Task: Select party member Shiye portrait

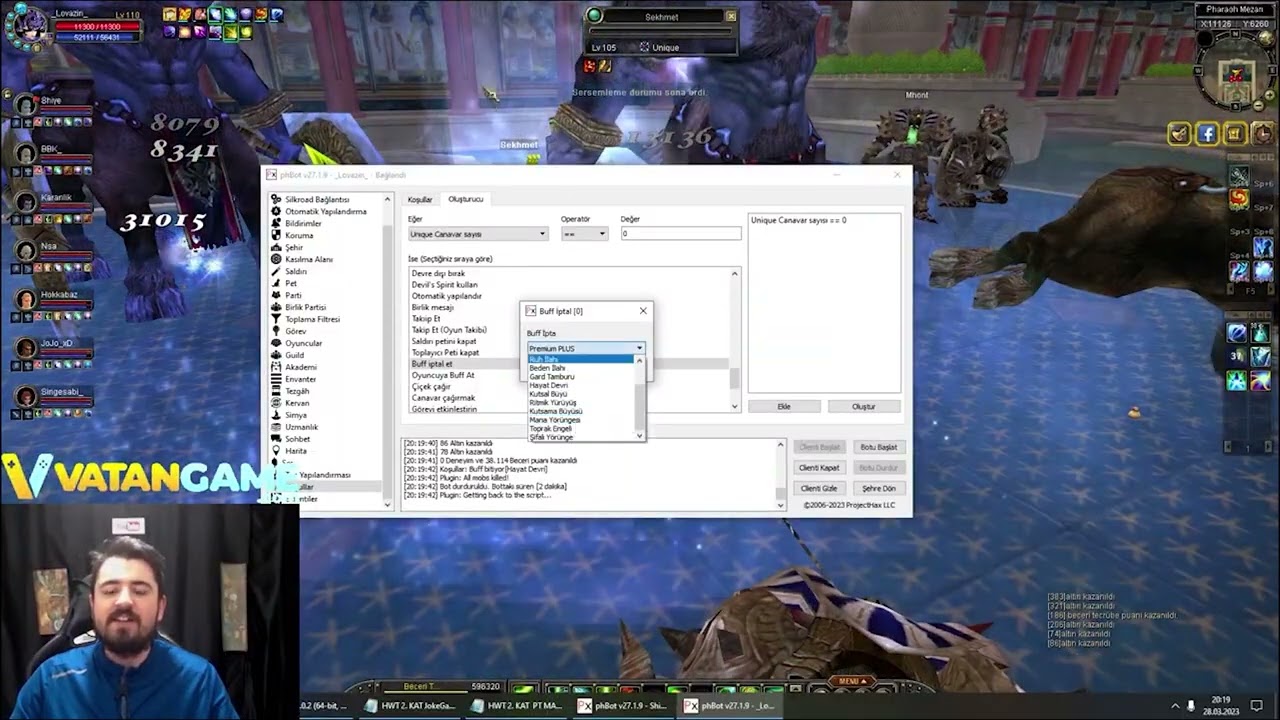Action: [25, 105]
